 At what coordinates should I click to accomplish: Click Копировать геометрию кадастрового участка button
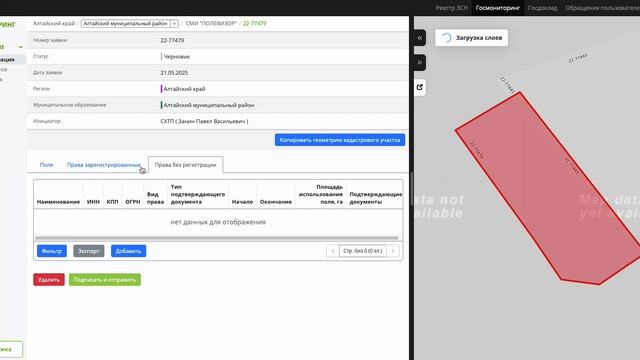(340, 140)
